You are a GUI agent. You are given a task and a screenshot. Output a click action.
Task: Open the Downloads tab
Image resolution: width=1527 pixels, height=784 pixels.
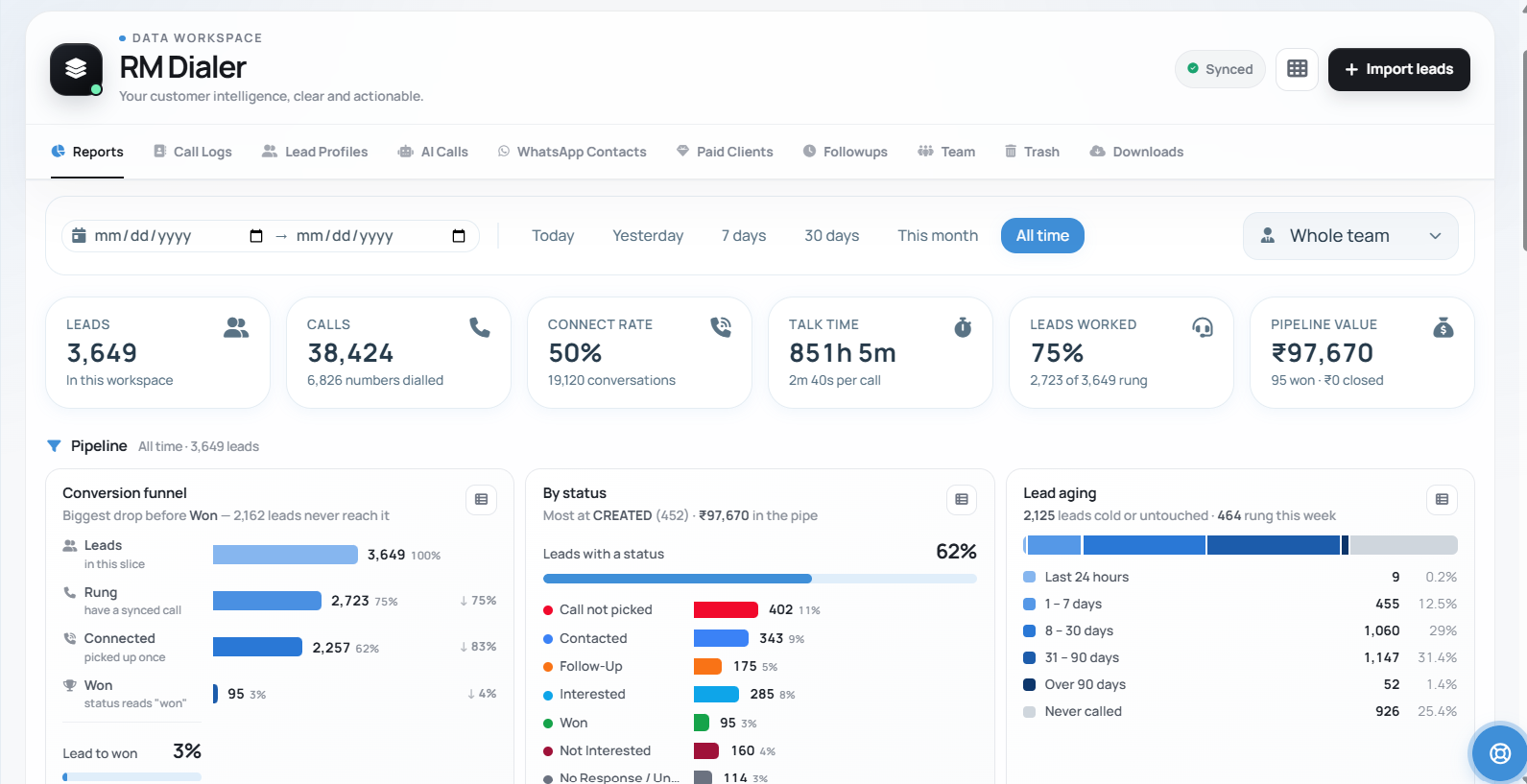pos(1136,152)
